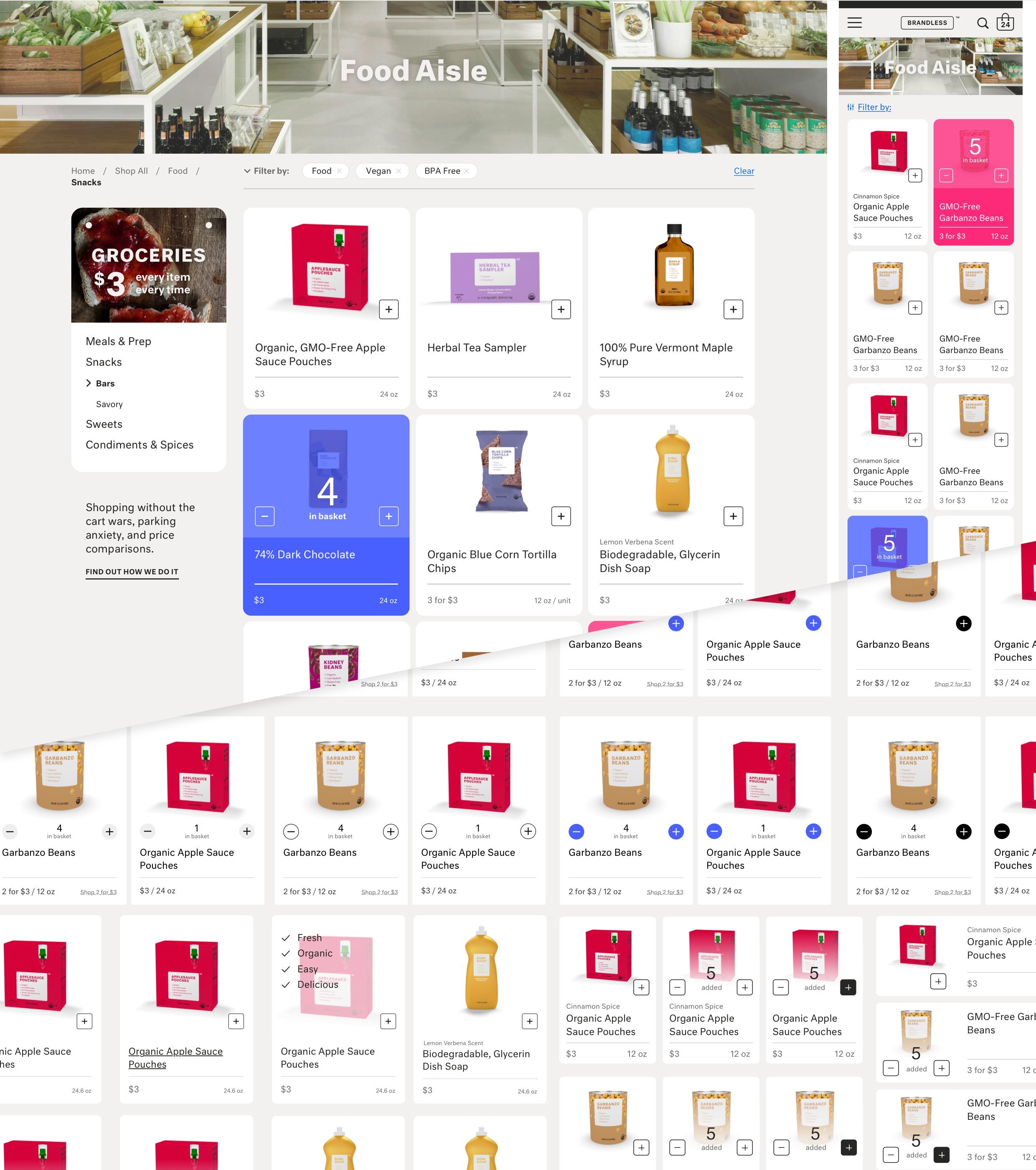This screenshot has width=1036, height=1170.
Task: Select the left carousel dot on Groceries banner
Action: coord(89,225)
